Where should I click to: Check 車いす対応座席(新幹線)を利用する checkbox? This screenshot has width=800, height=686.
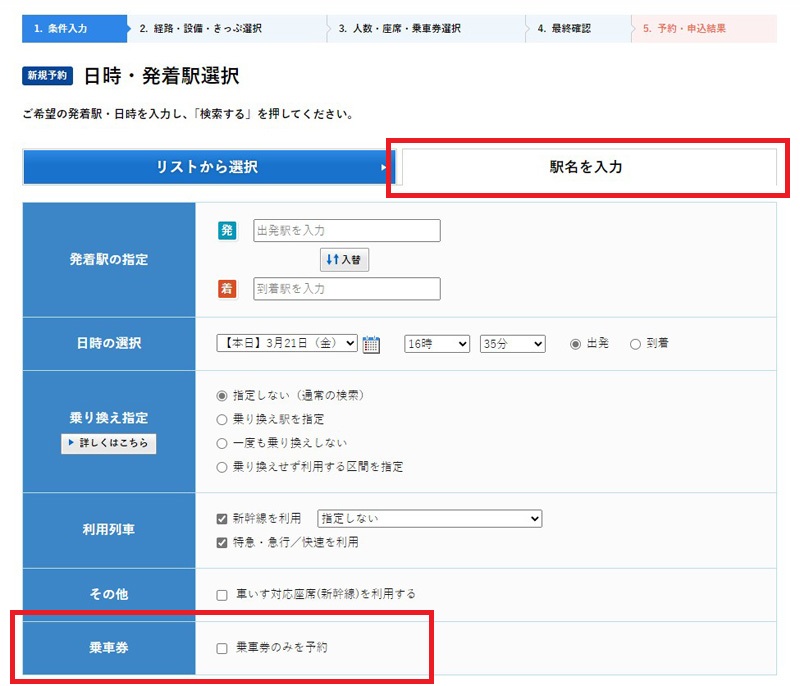click(222, 595)
